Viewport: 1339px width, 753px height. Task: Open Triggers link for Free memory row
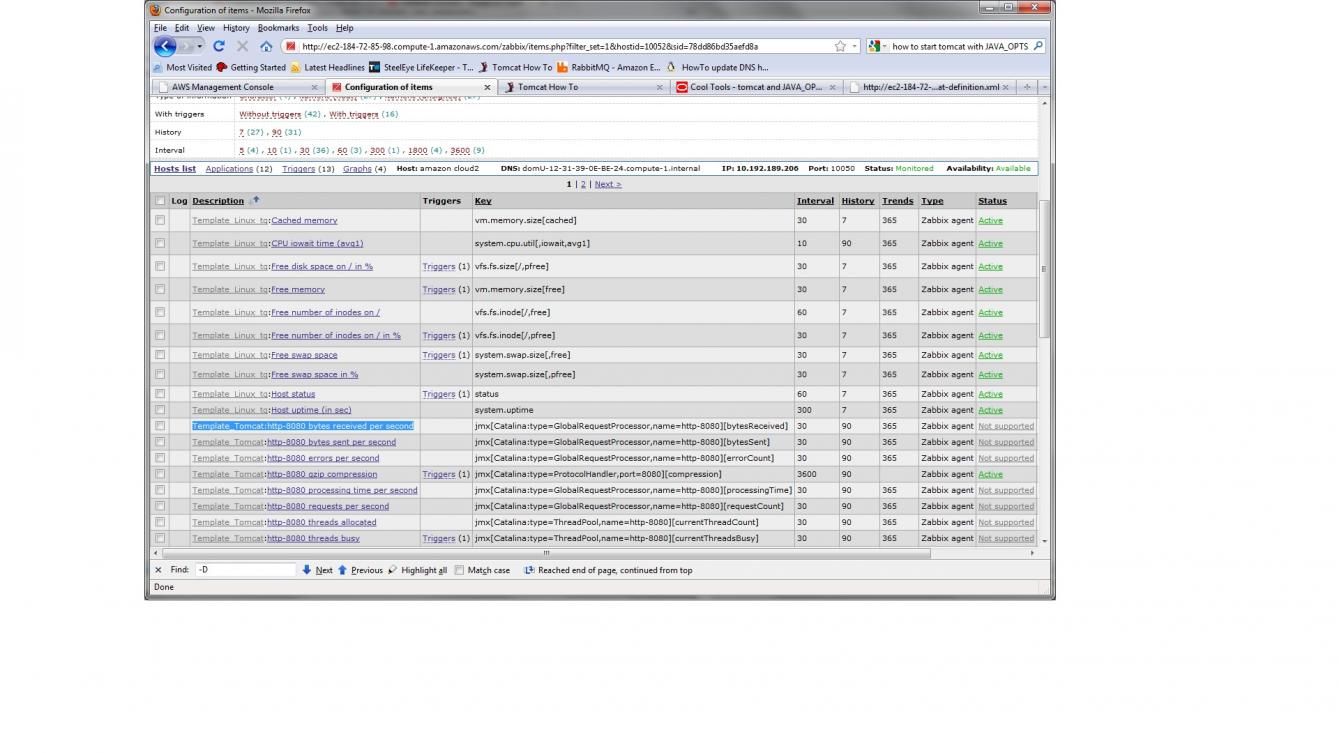pyautogui.click(x=438, y=289)
